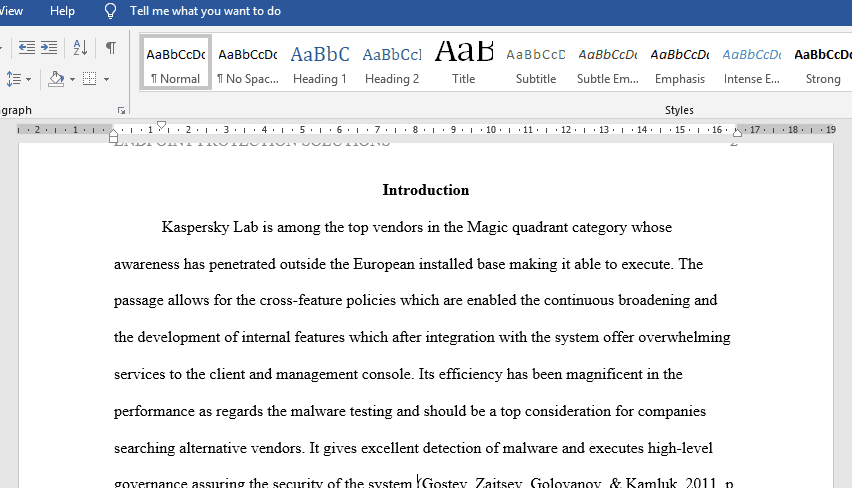Click the first line indent ruler marker
The image size is (852, 488).
pos(161,125)
